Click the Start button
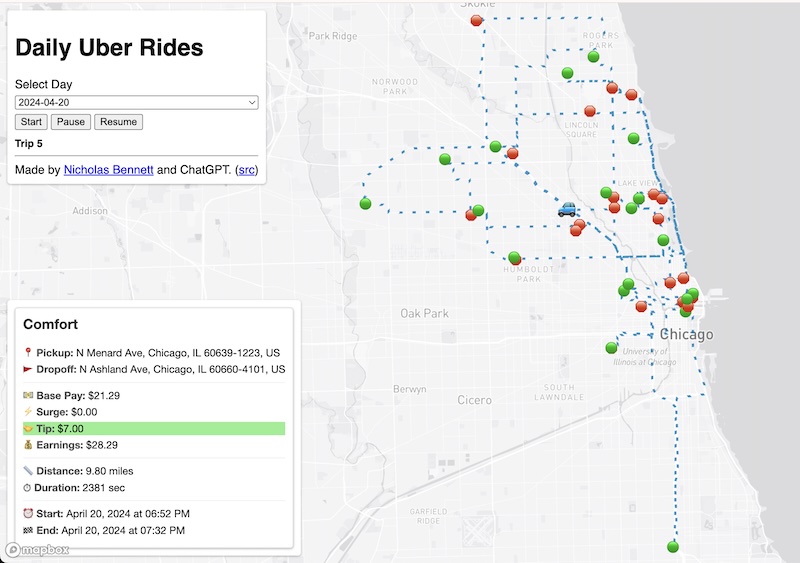Screen dimensions: 800x563 point(31,121)
